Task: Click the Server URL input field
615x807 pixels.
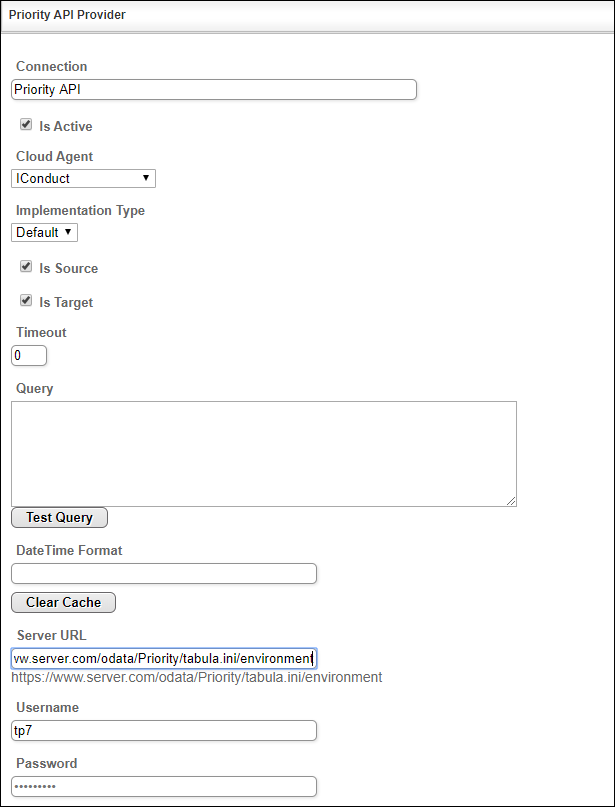Action: click(164, 658)
